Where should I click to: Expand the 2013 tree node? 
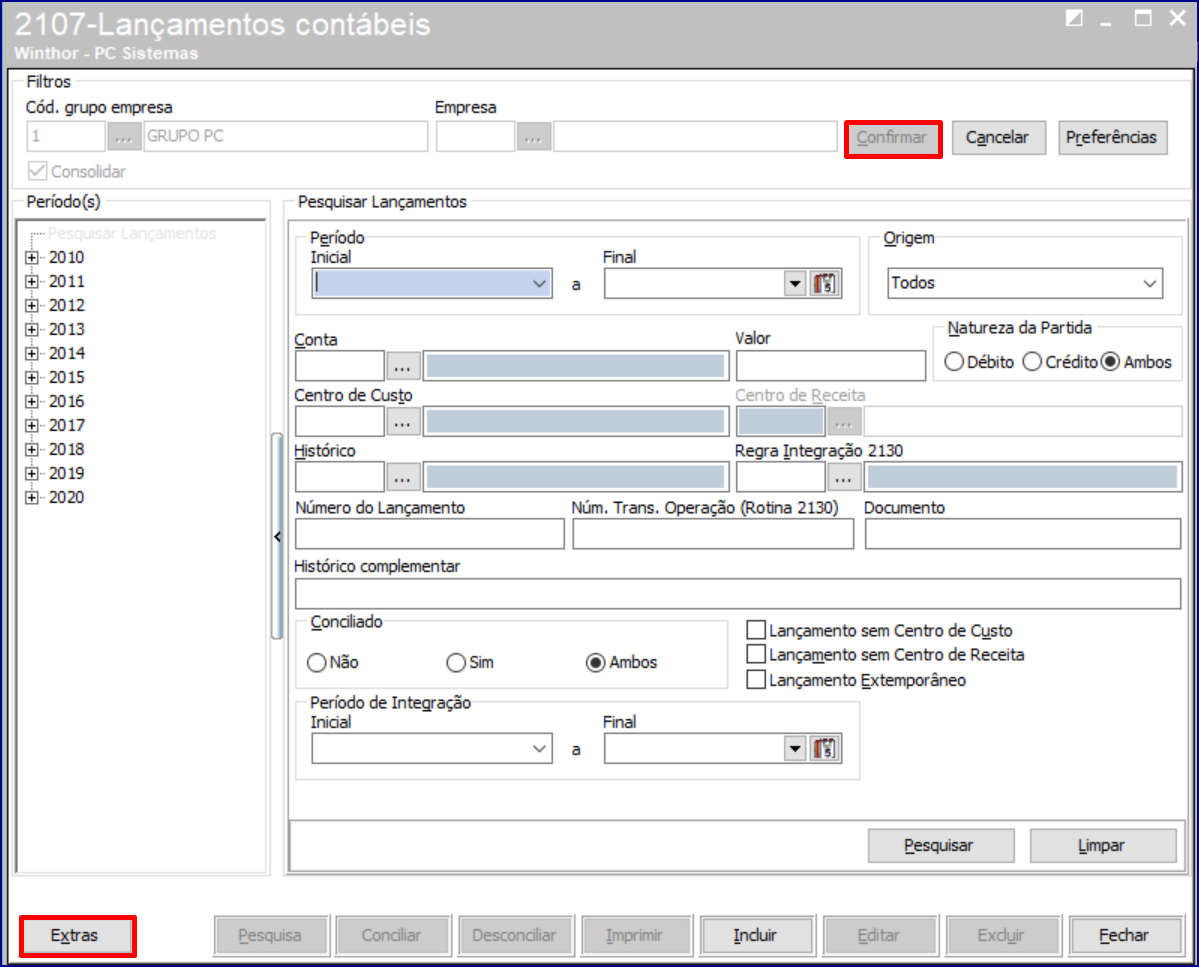coord(31,329)
